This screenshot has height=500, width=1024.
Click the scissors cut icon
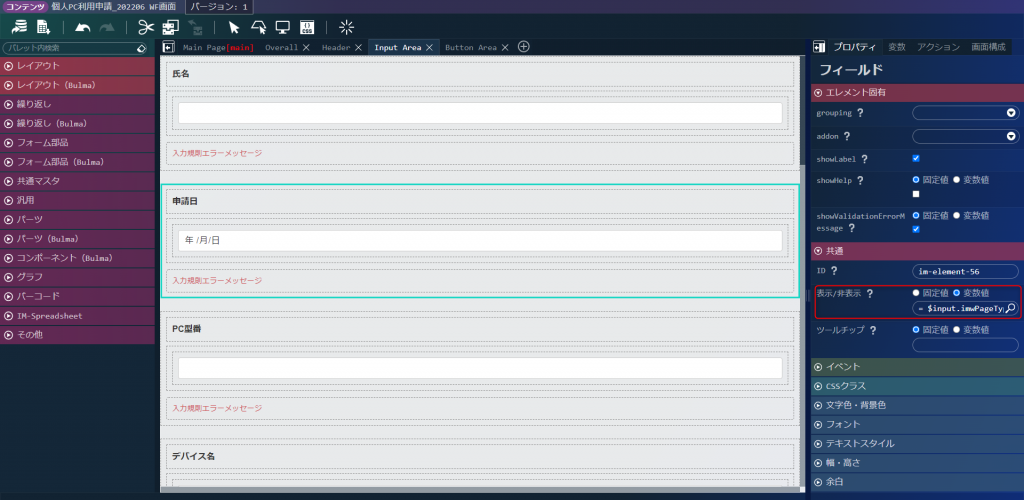point(146,27)
